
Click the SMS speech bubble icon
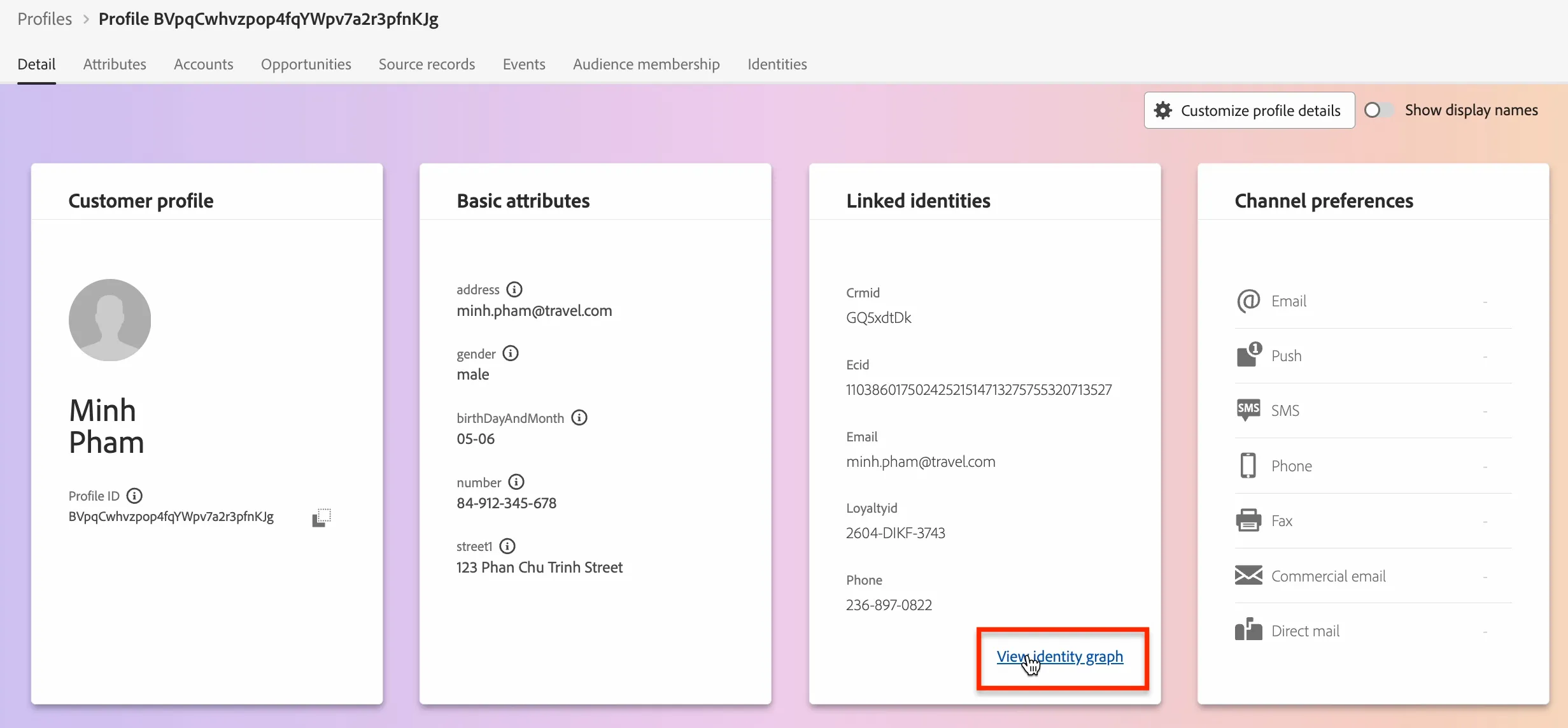1248,410
